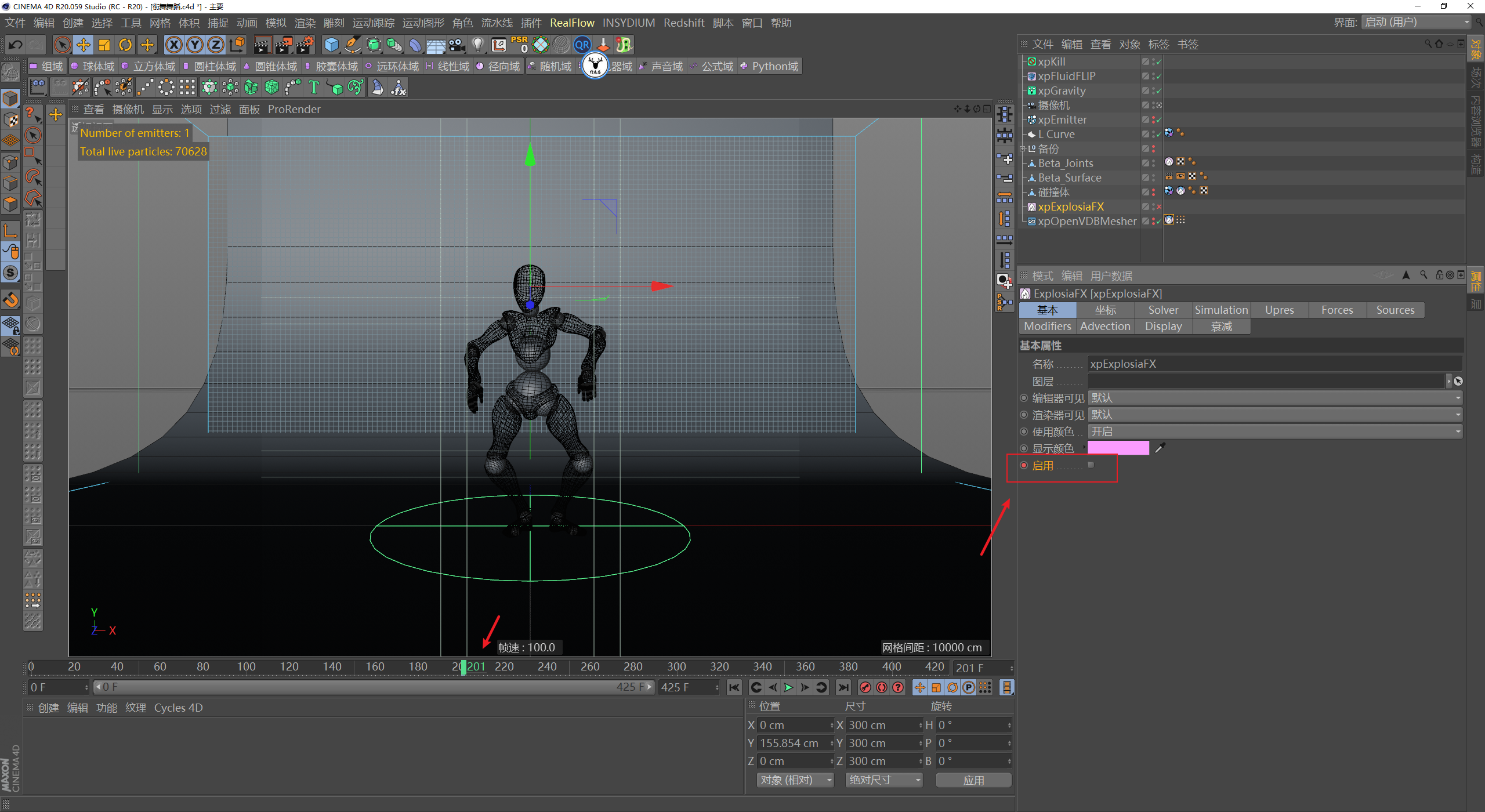
Task: Open render to picture viewer icon
Action: coord(283,45)
